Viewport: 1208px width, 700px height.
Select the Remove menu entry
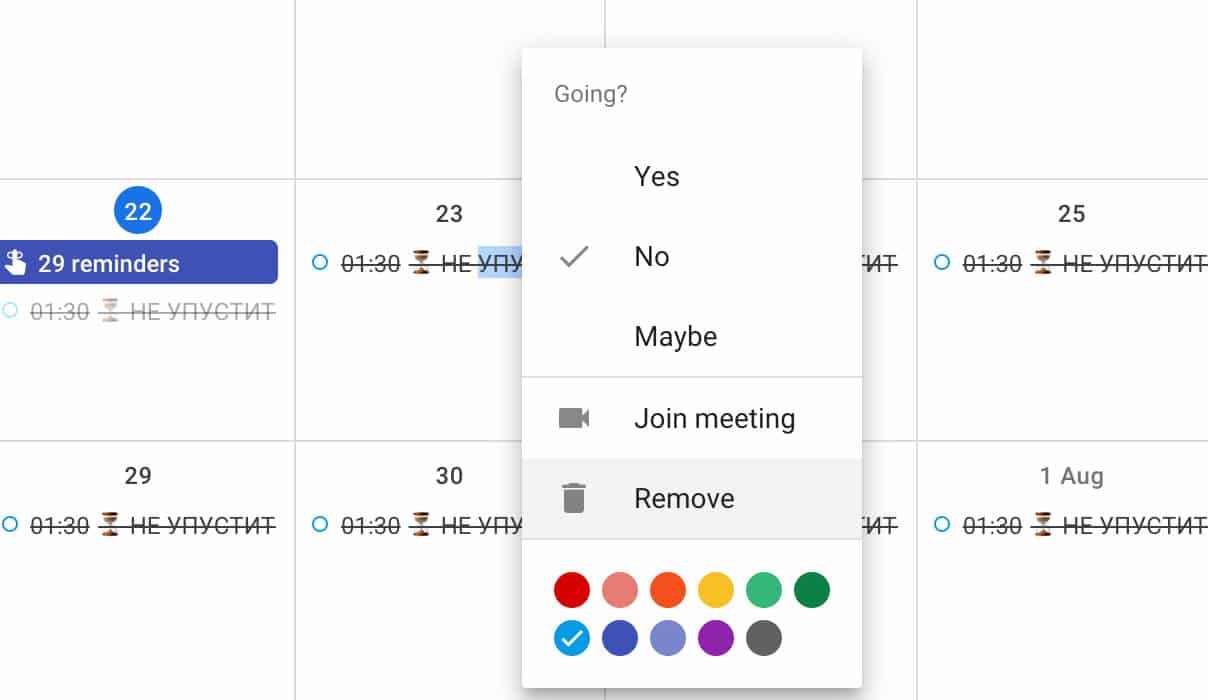click(x=684, y=498)
